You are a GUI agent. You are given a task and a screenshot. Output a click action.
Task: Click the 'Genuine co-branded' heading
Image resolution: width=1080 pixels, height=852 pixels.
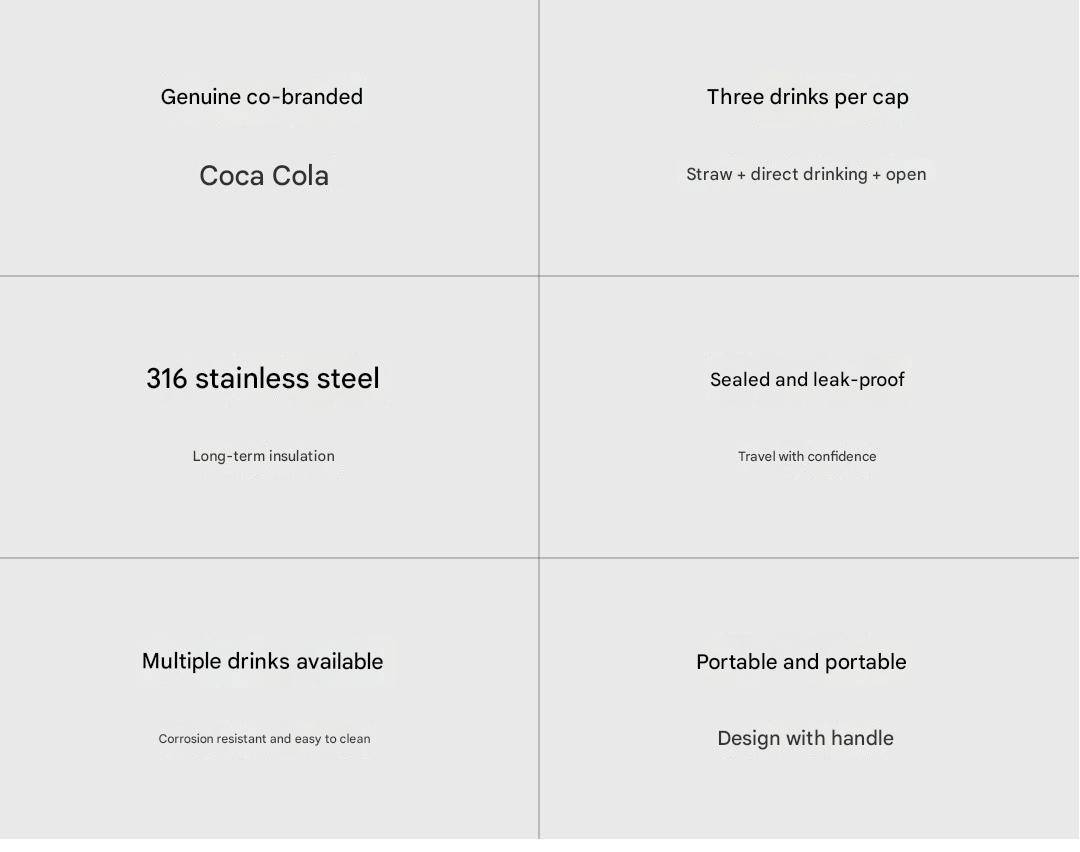262,97
